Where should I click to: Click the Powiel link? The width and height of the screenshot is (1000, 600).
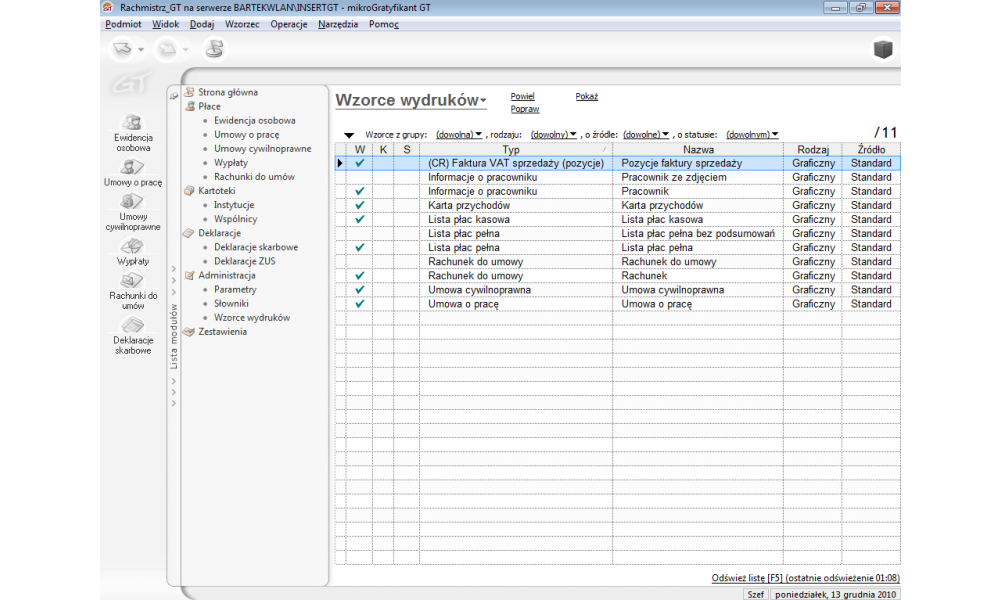point(522,96)
